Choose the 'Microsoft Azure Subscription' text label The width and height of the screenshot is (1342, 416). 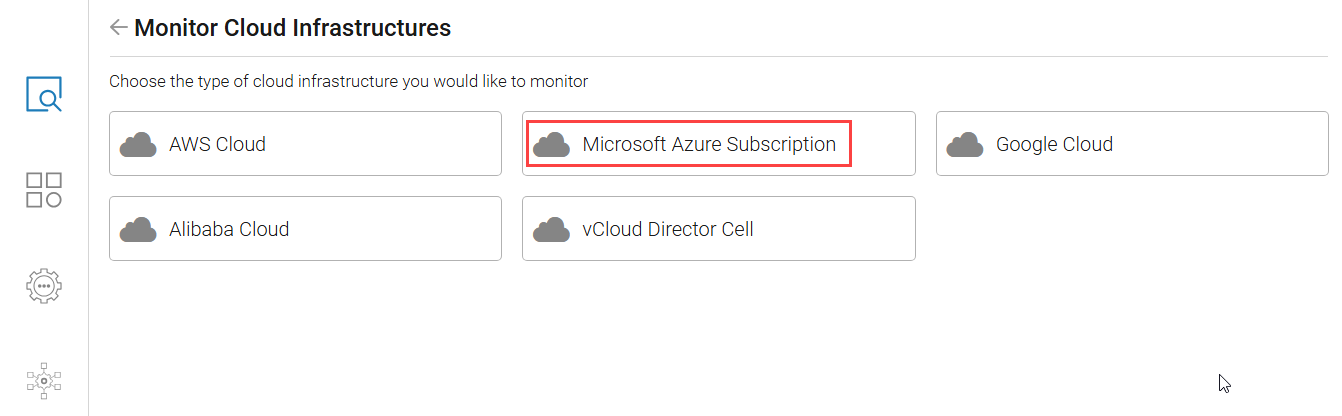click(x=709, y=144)
